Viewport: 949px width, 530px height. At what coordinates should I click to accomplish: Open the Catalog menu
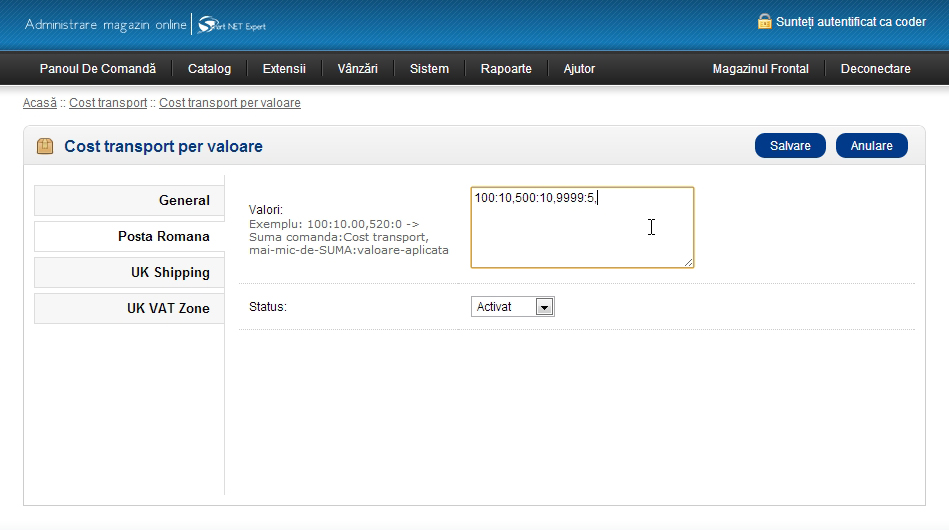tap(209, 69)
